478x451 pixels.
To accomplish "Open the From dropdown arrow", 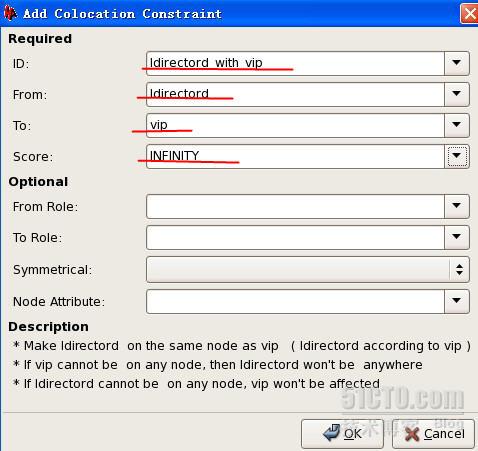I will [457, 94].
